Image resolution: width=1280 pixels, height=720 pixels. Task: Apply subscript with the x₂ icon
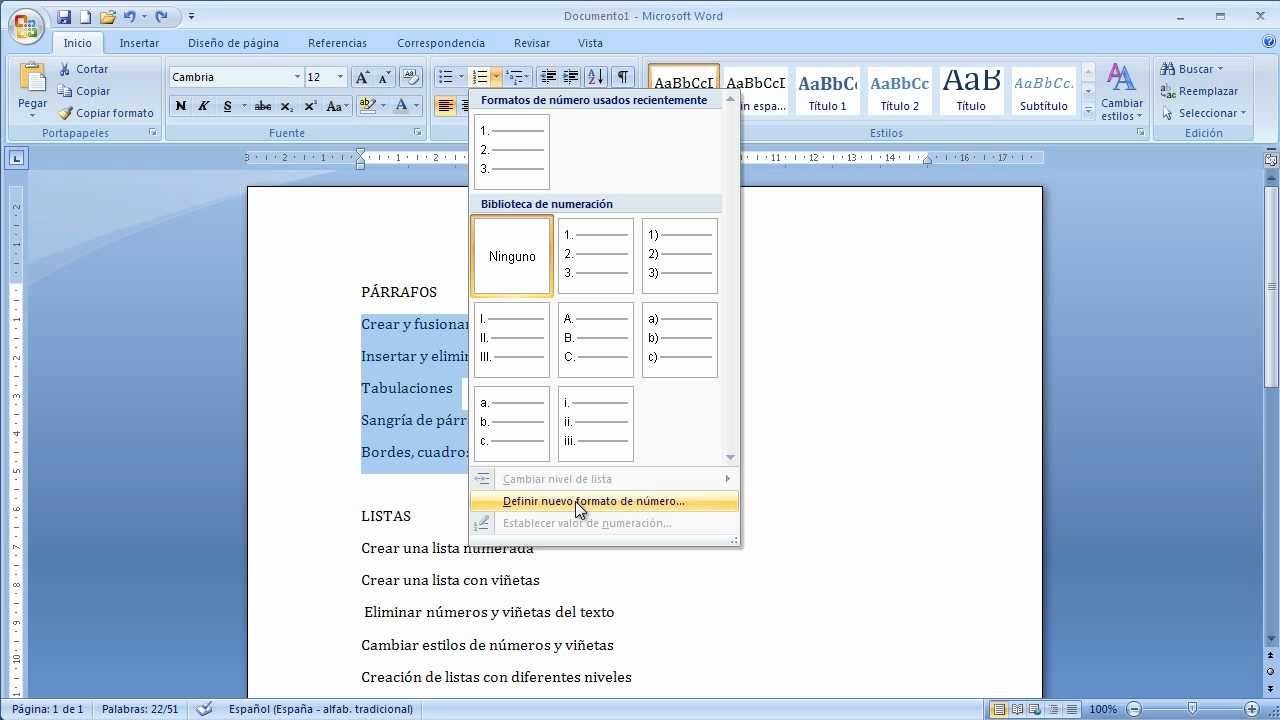[x=287, y=106]
